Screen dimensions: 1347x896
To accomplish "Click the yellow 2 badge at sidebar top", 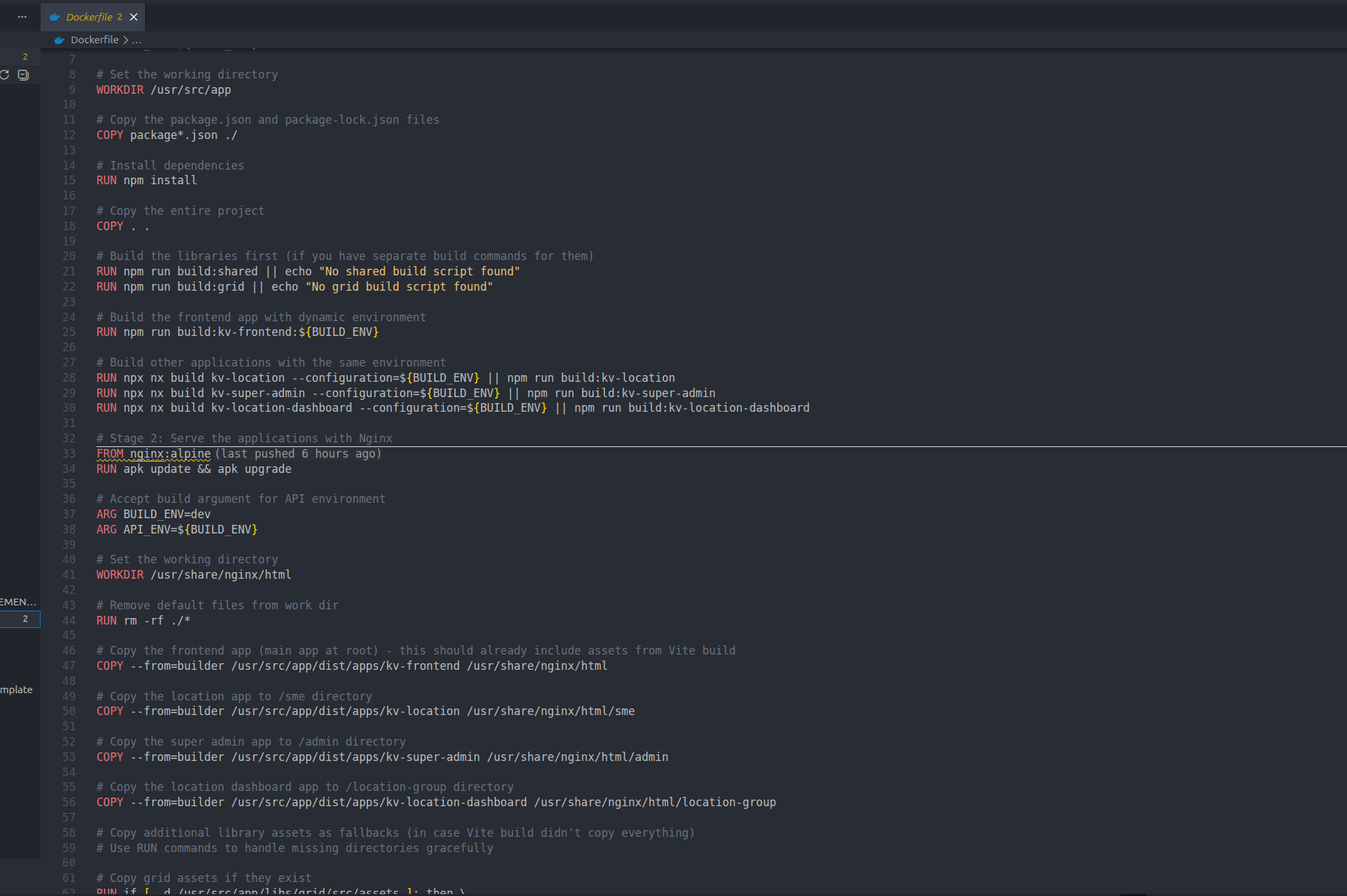I will click(x=25, y=57).
